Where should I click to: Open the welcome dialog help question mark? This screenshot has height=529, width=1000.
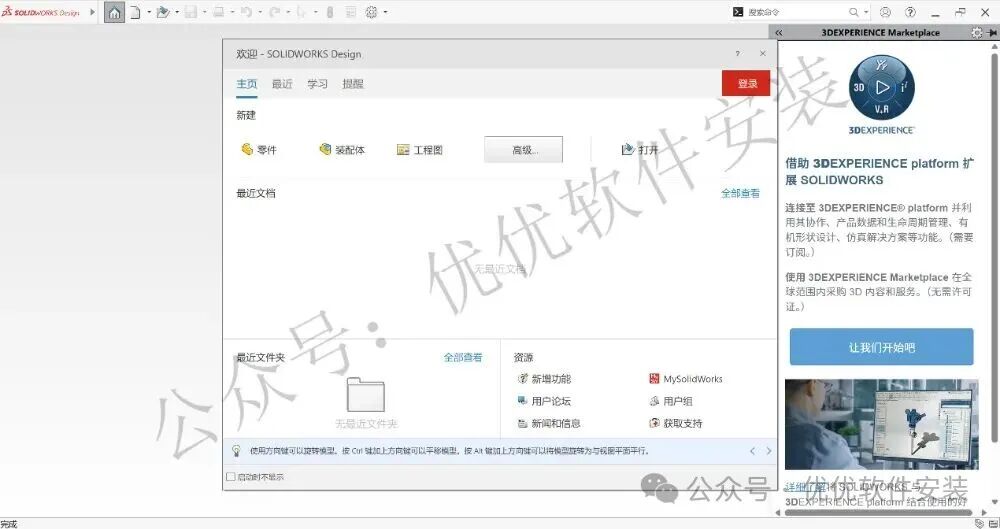click(x=738, y=54)
